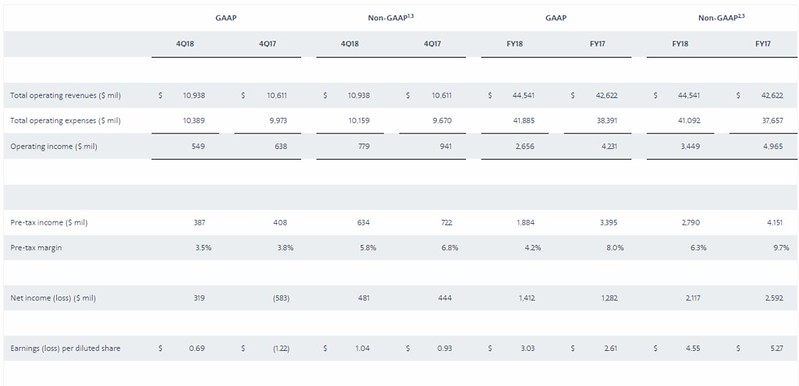The height and width of the screenshot is (386, 799).
Task: Select the 4Q17 GAAP column header
Action: coord(268,44)
